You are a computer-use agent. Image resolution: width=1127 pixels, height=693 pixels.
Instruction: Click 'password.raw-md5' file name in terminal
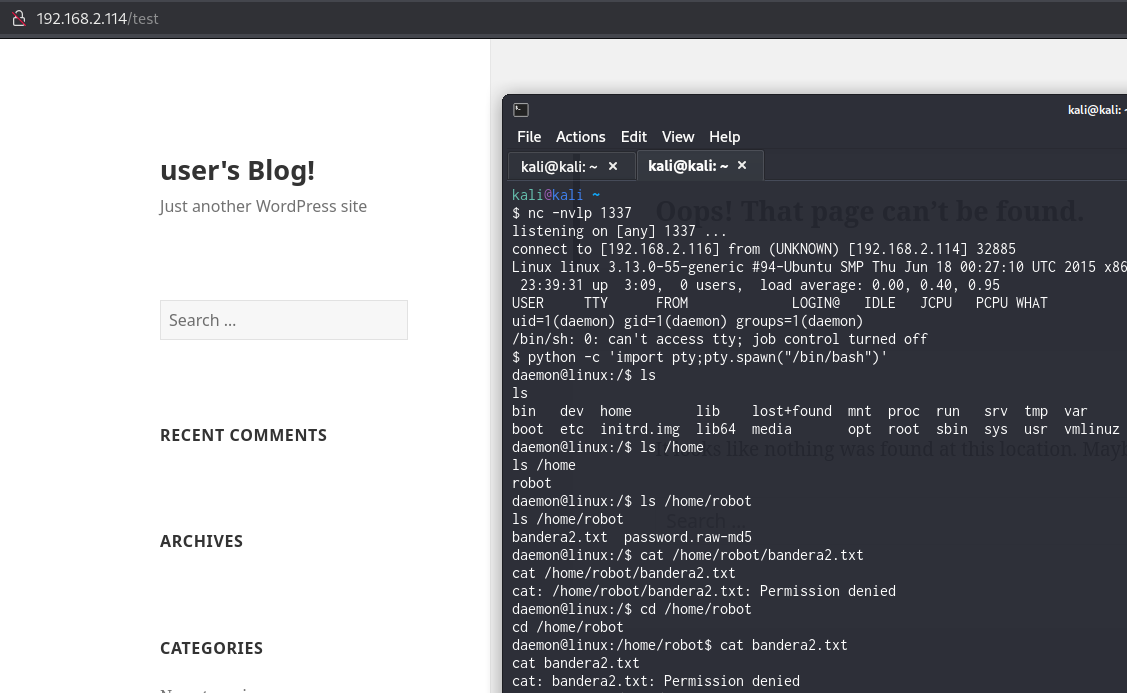coord(687,537)
